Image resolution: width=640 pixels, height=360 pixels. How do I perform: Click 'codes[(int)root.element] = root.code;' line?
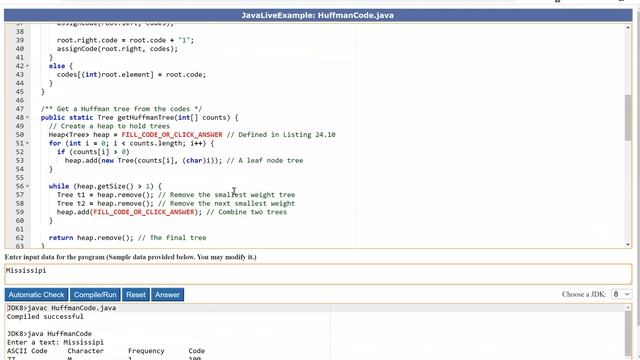tap(131, 75)
